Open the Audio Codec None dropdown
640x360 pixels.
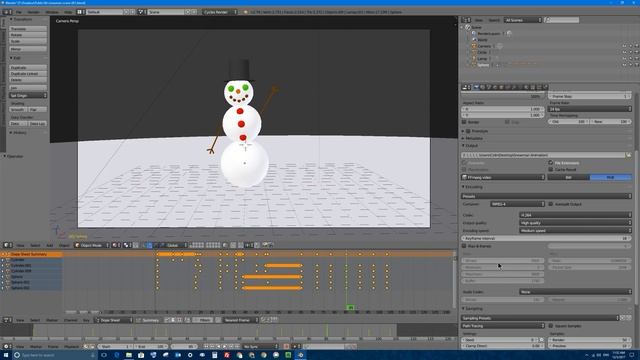pos(575,292)
